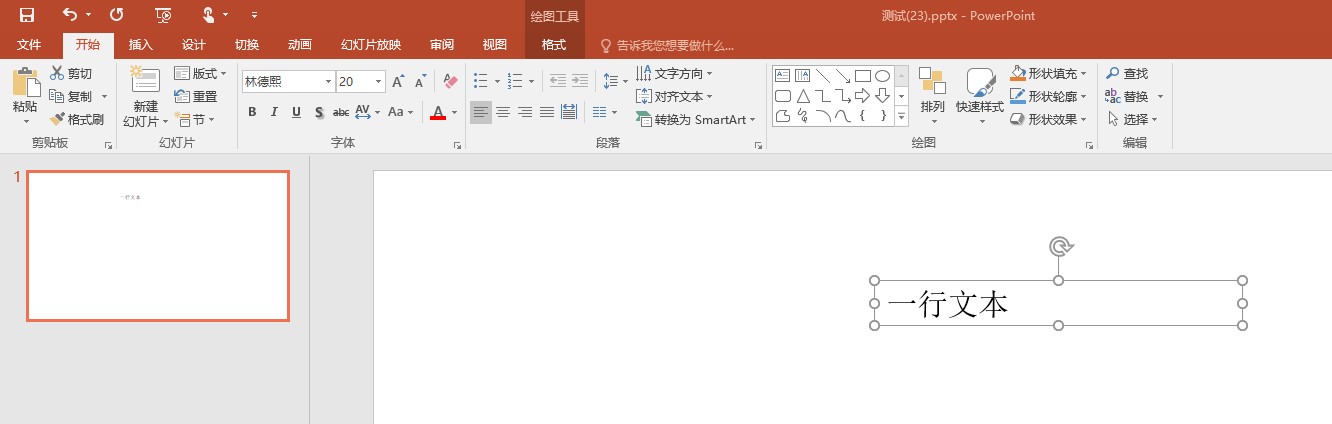Image resolution: width=1332 pixels, height=424 pixels.
Task: Align text left
Action: coord(481,112)
